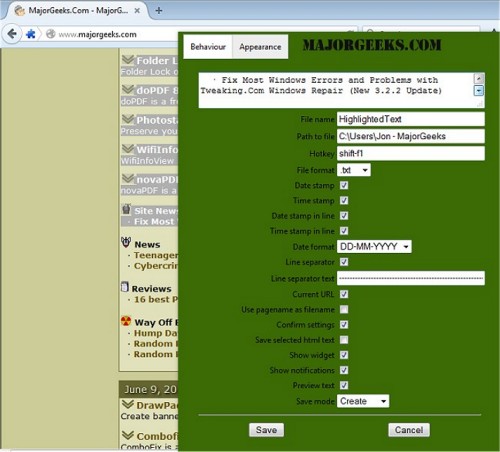Open the 16 best review link
This screenshot has height=452, width=500.
(156, 299)
